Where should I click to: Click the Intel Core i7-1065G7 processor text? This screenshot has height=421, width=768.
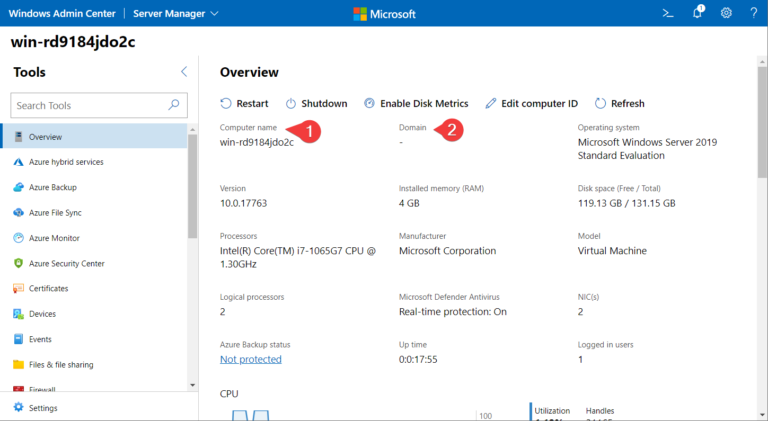[x=297, y=257]
